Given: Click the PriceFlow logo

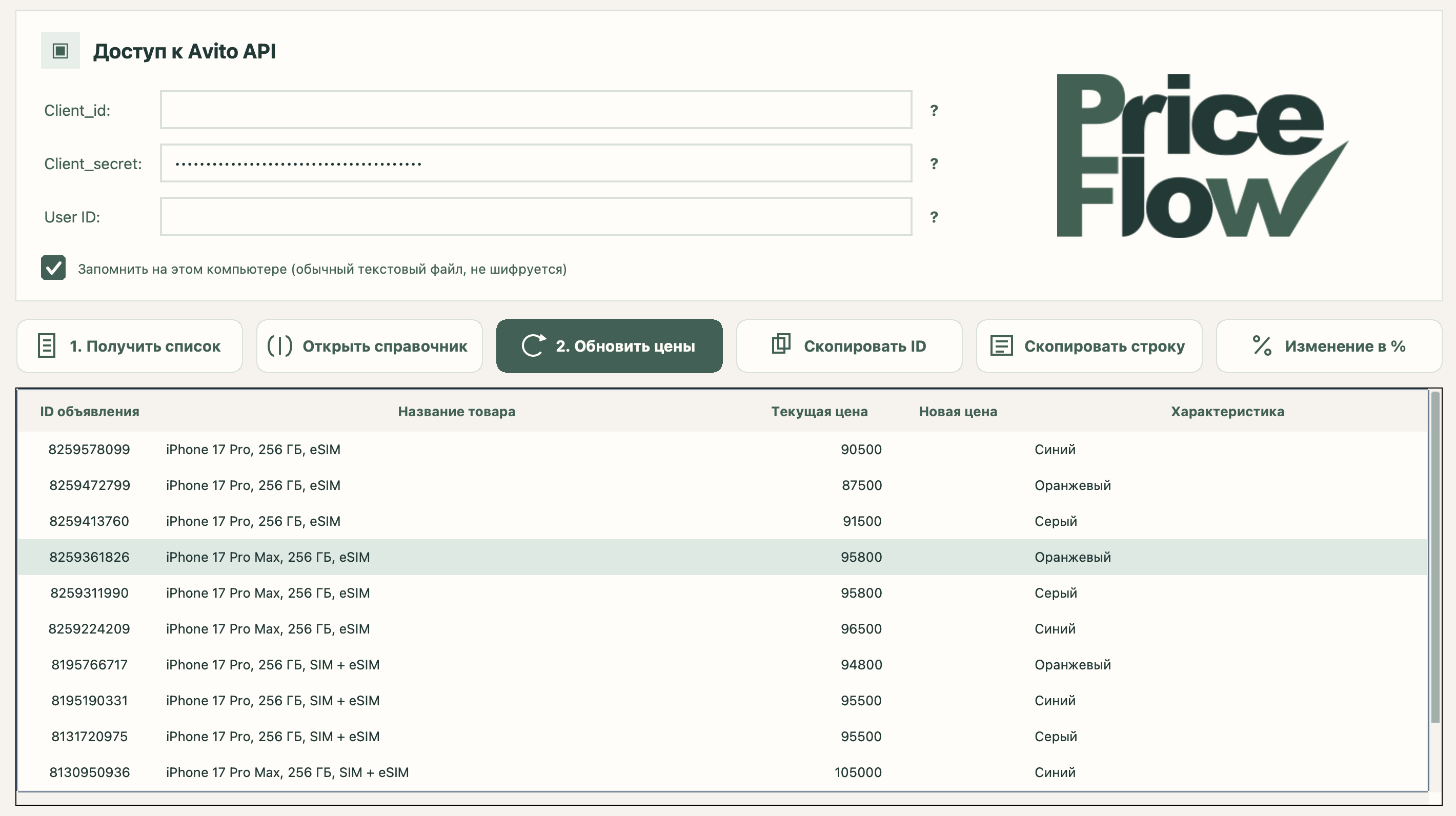Looking at the screenshot, I should [x=1202, y=155].
